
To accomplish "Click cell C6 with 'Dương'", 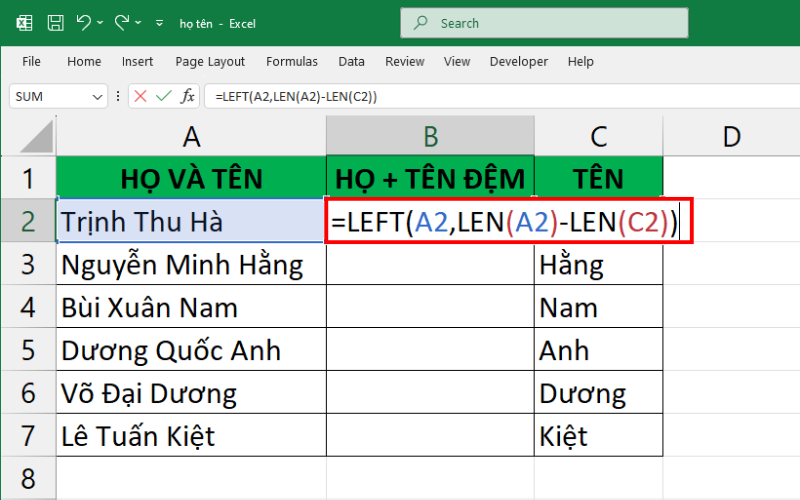I will pos(598,392).
